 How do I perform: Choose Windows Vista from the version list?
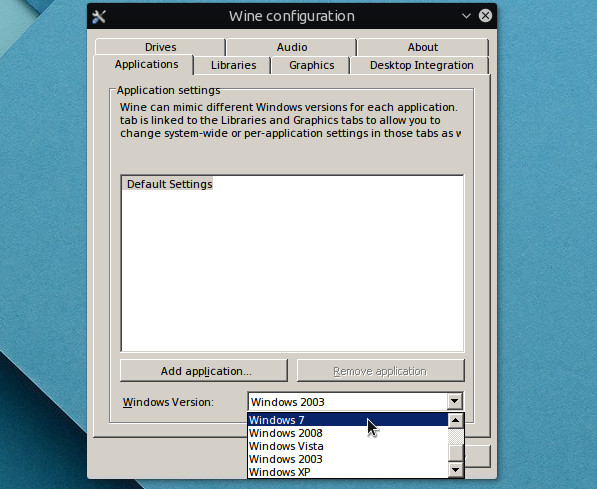(348, 446)
